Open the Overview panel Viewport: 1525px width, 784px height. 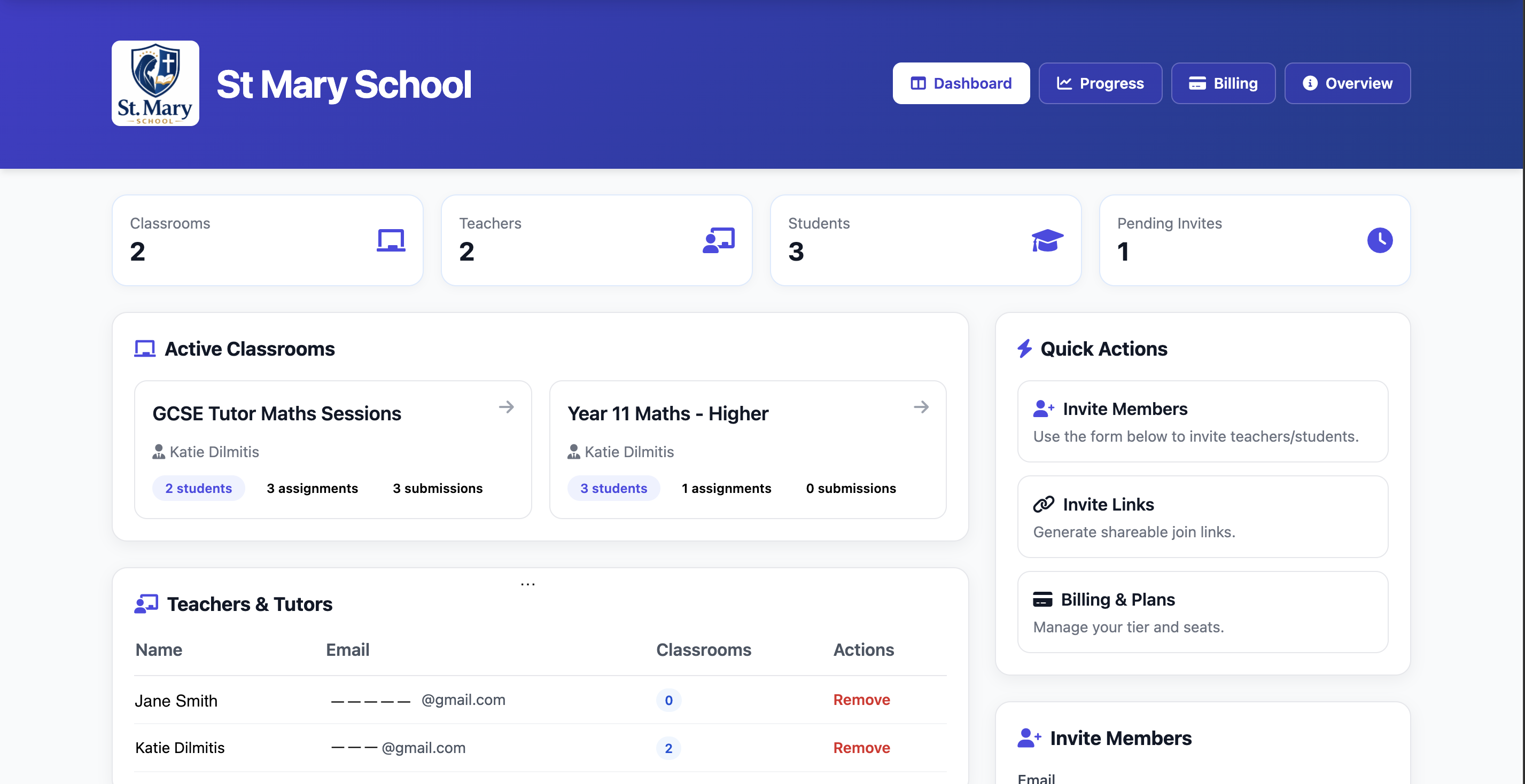(1348, 83)
